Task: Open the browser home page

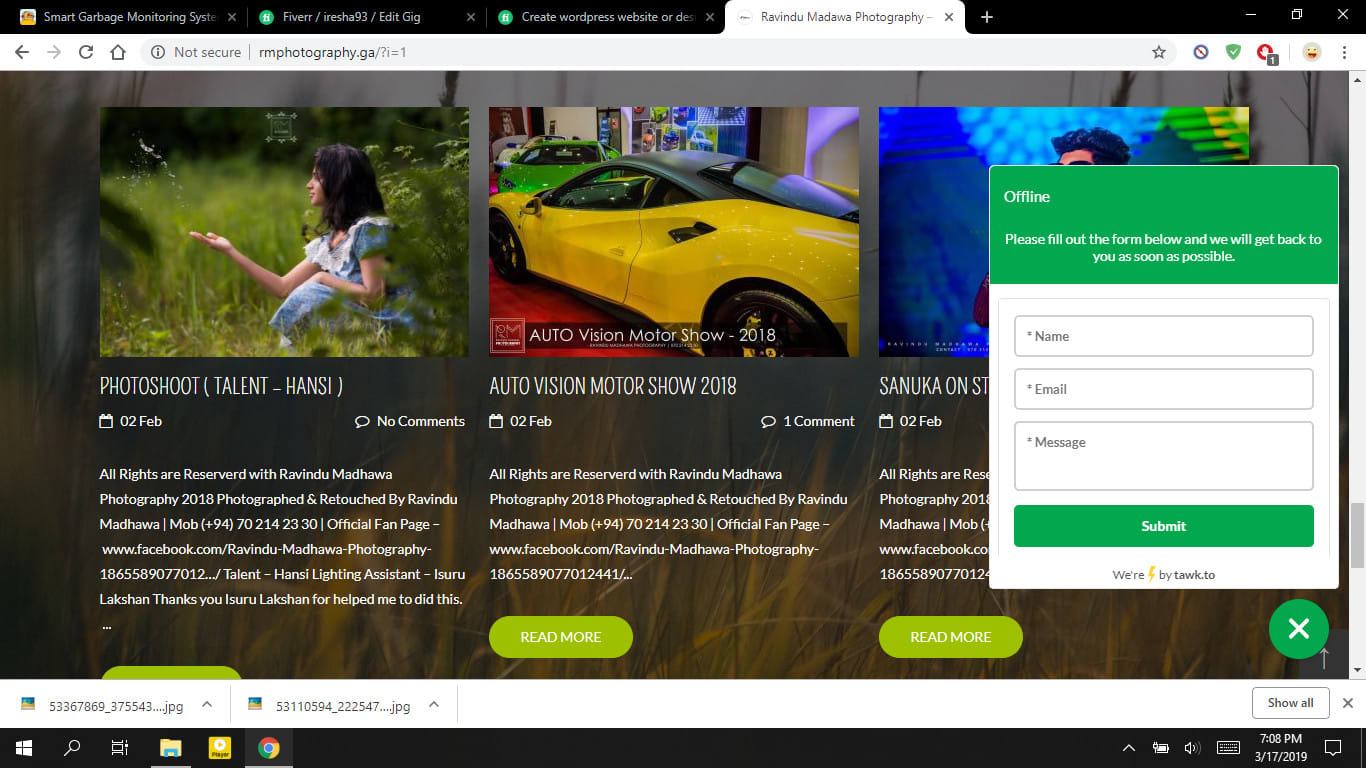Action: point(118,52)
